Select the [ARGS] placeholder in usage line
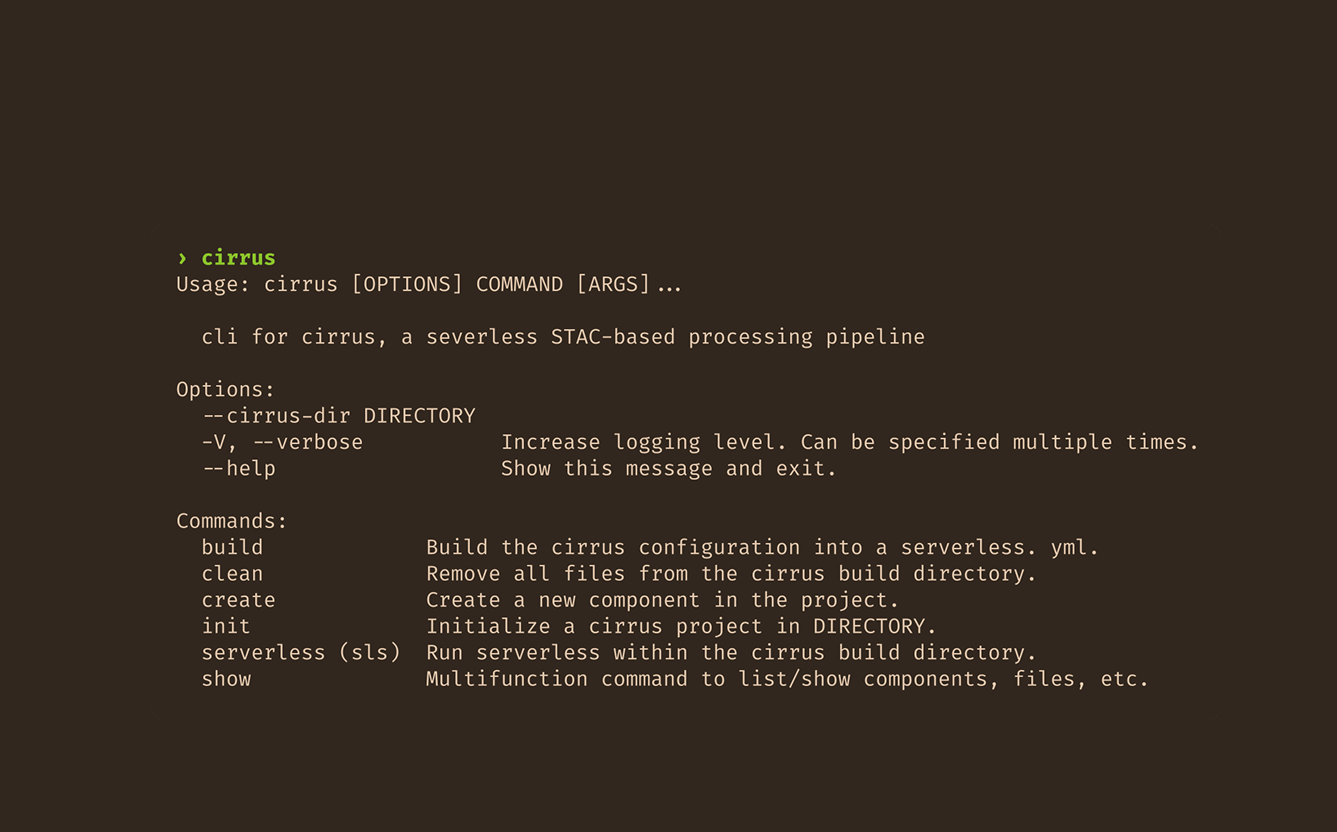The height and width of the screenshot is (832, 1337). point(613,285)
